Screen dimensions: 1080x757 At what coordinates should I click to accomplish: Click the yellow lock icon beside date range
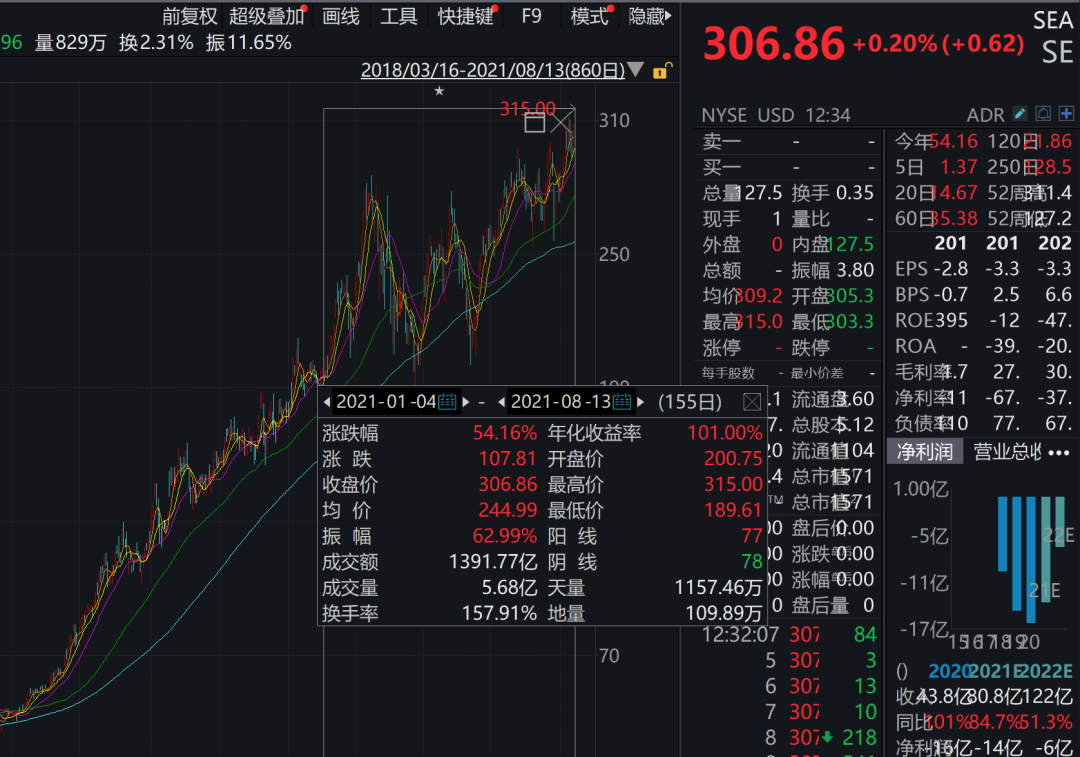coord(661,71)
